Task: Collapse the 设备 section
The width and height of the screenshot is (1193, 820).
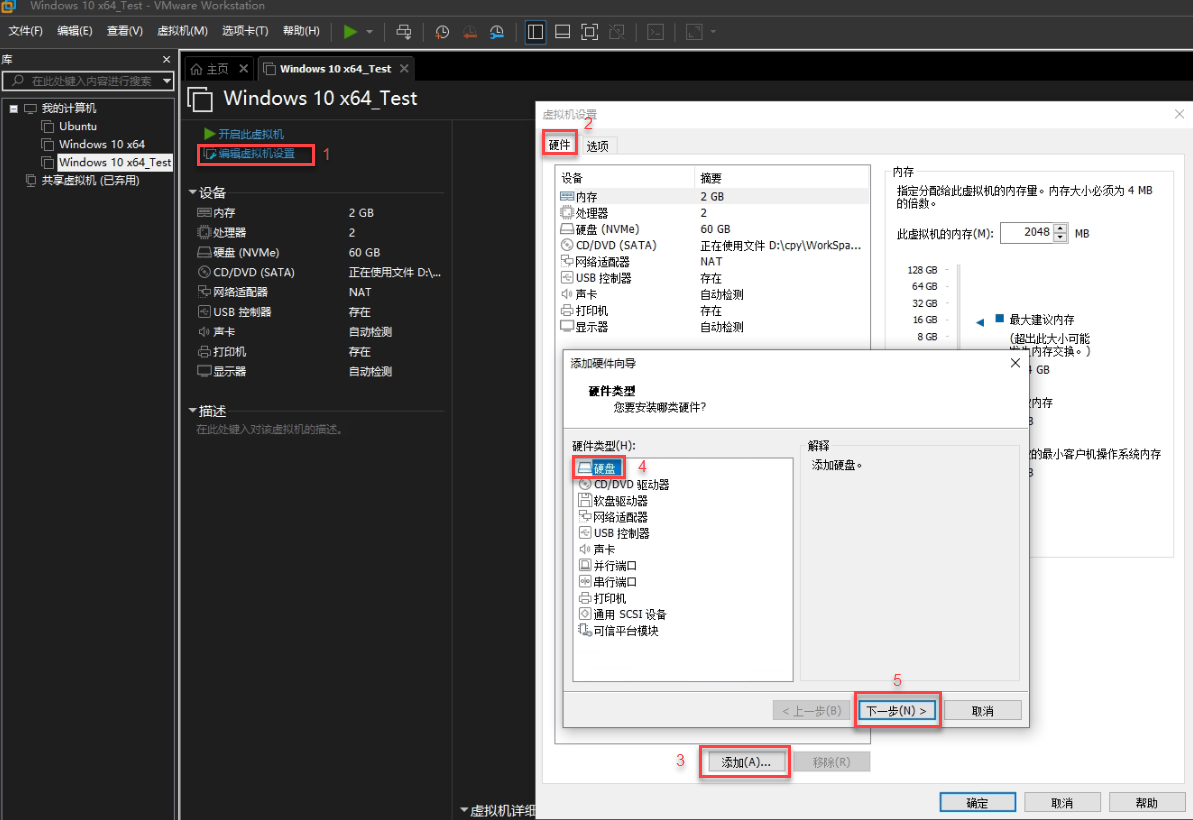Action: coord(192,192)
